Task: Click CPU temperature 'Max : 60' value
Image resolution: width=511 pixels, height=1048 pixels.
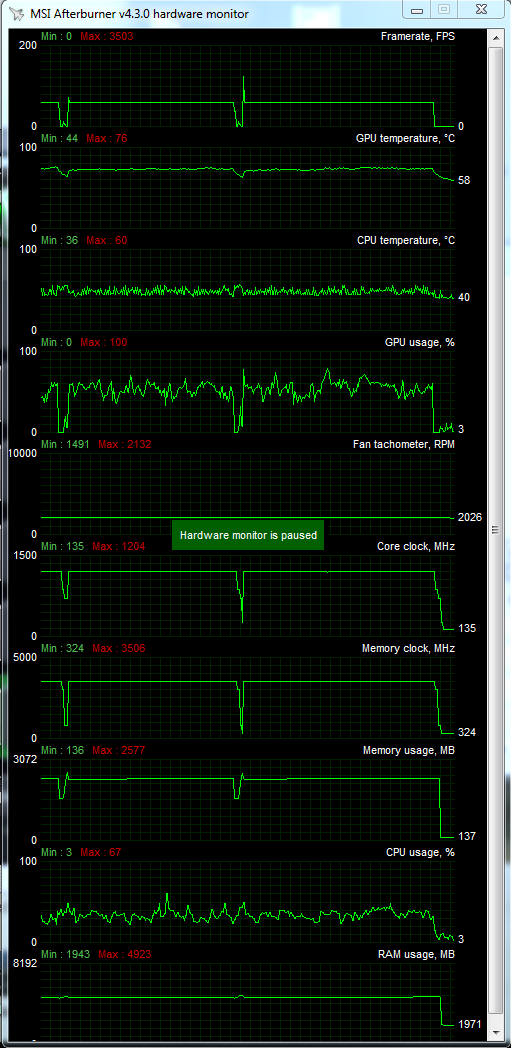Action: pyautogui.click(x=107, y=241)
